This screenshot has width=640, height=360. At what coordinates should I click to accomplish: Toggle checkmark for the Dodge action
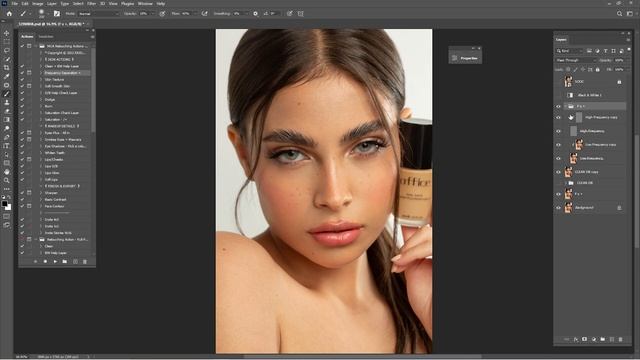coord(22,99)
